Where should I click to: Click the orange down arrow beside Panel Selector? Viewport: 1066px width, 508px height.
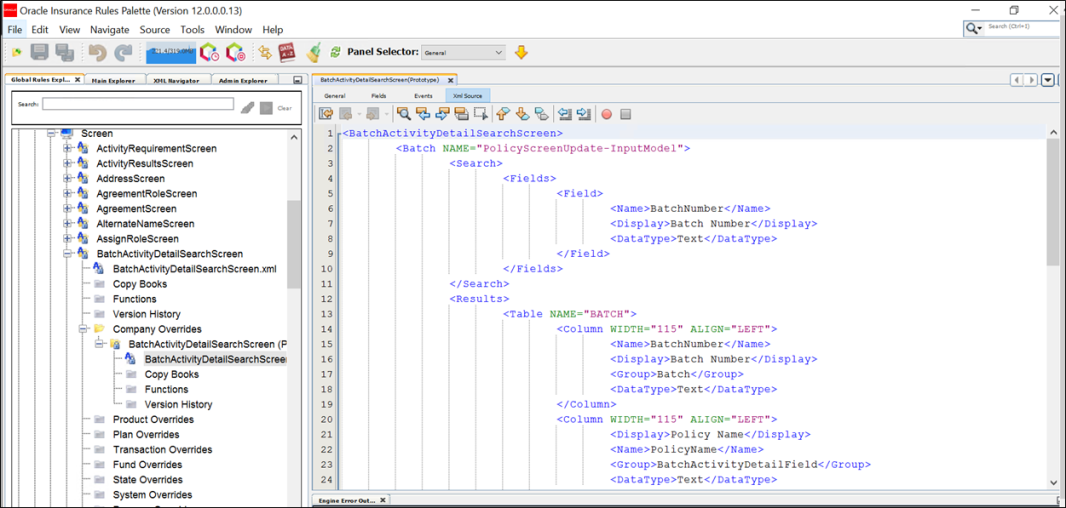coord(521,52)
